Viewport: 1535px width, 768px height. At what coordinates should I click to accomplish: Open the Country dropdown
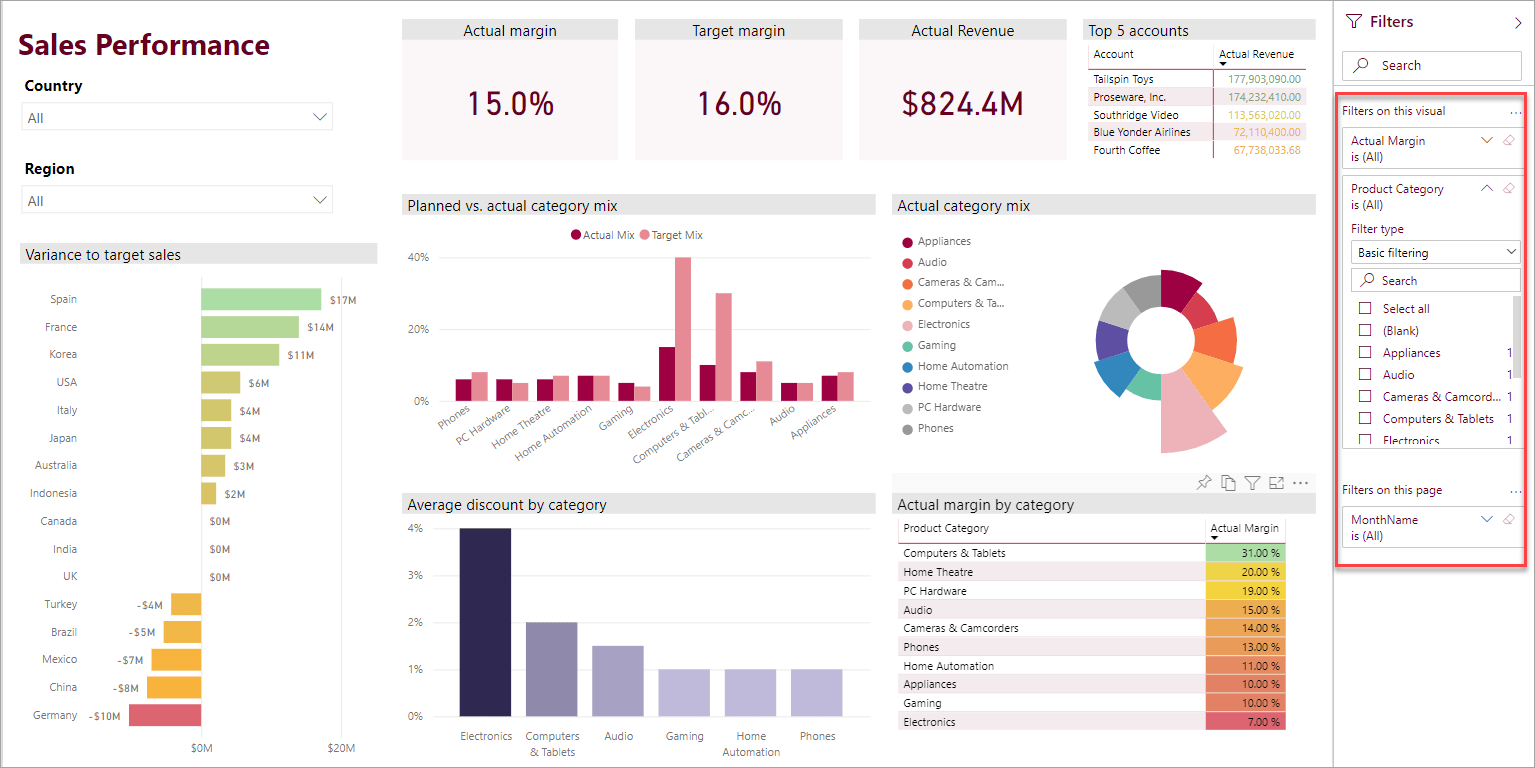point(319,116)
